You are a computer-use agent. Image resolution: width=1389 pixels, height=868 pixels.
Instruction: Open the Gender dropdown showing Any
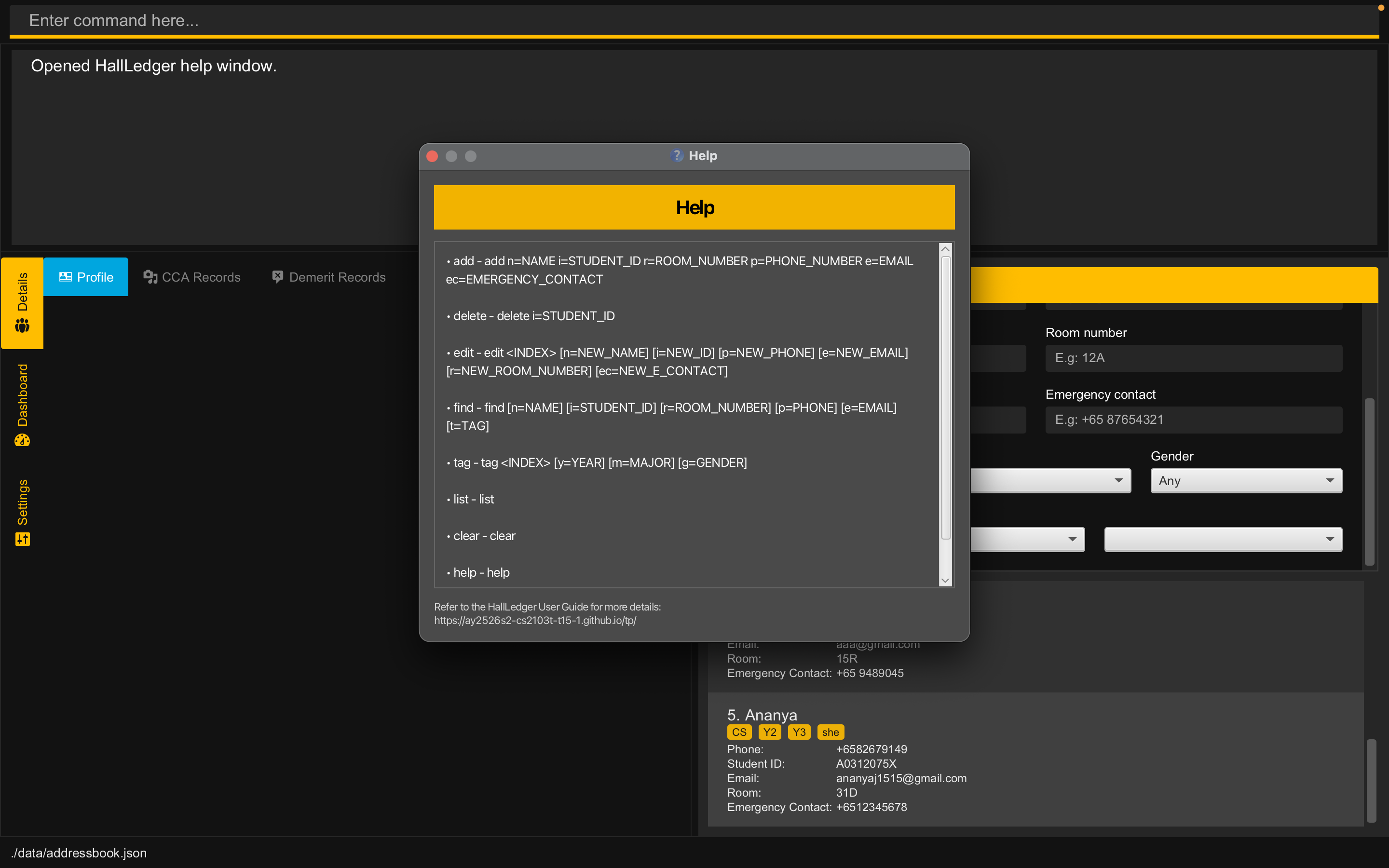pos(1245,480)
